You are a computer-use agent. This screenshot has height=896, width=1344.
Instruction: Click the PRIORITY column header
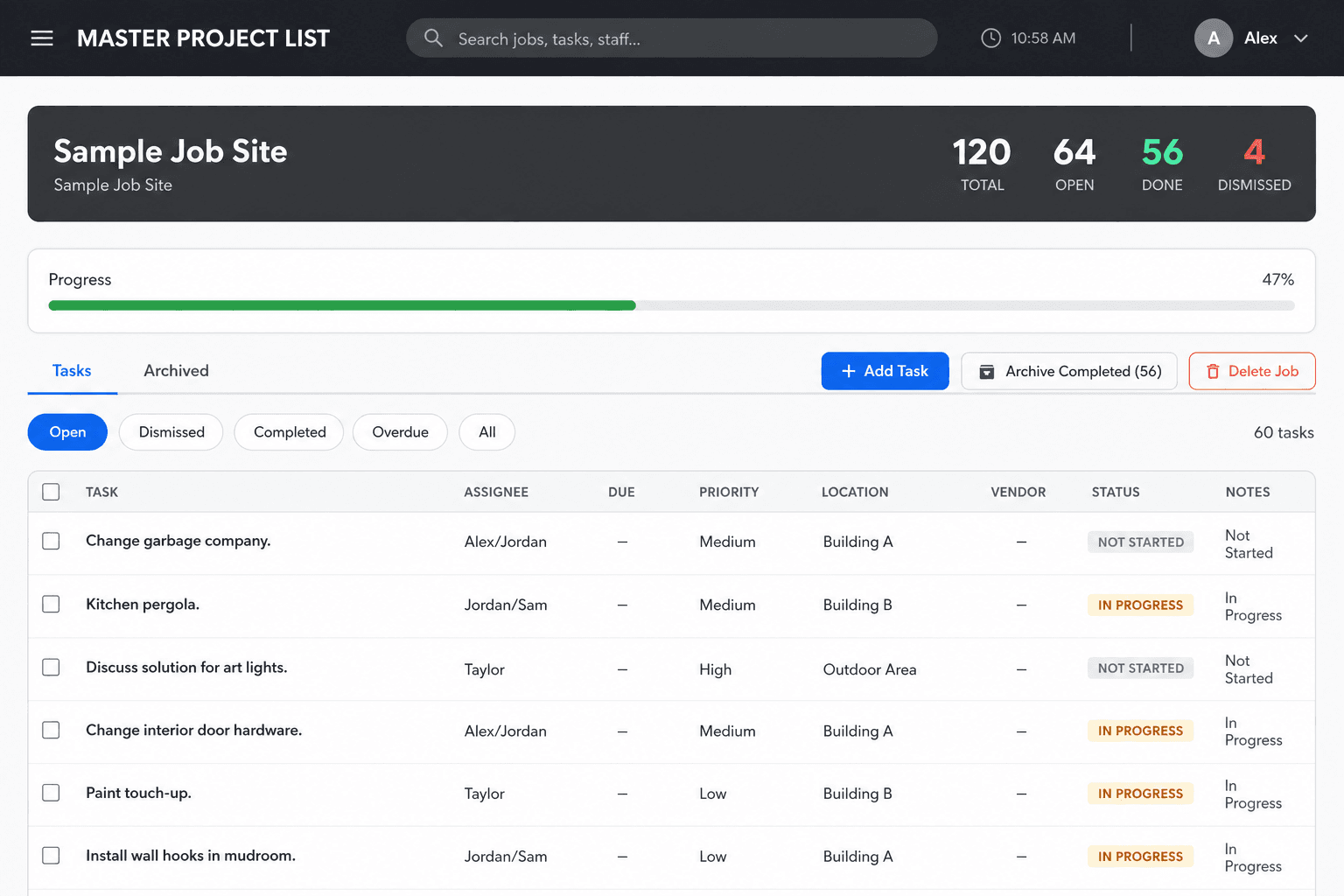pos(729,492)
